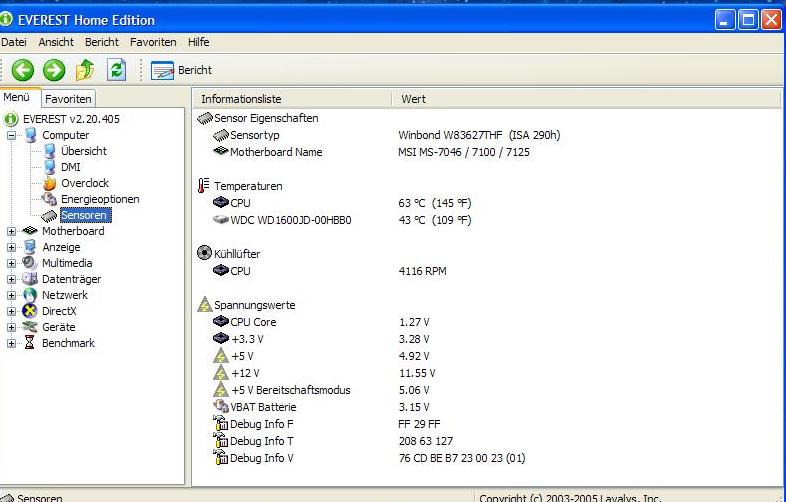Screen dimensions: 786x502
Task: Click the Geräte devices icon
Action: (x=30, y=327)
